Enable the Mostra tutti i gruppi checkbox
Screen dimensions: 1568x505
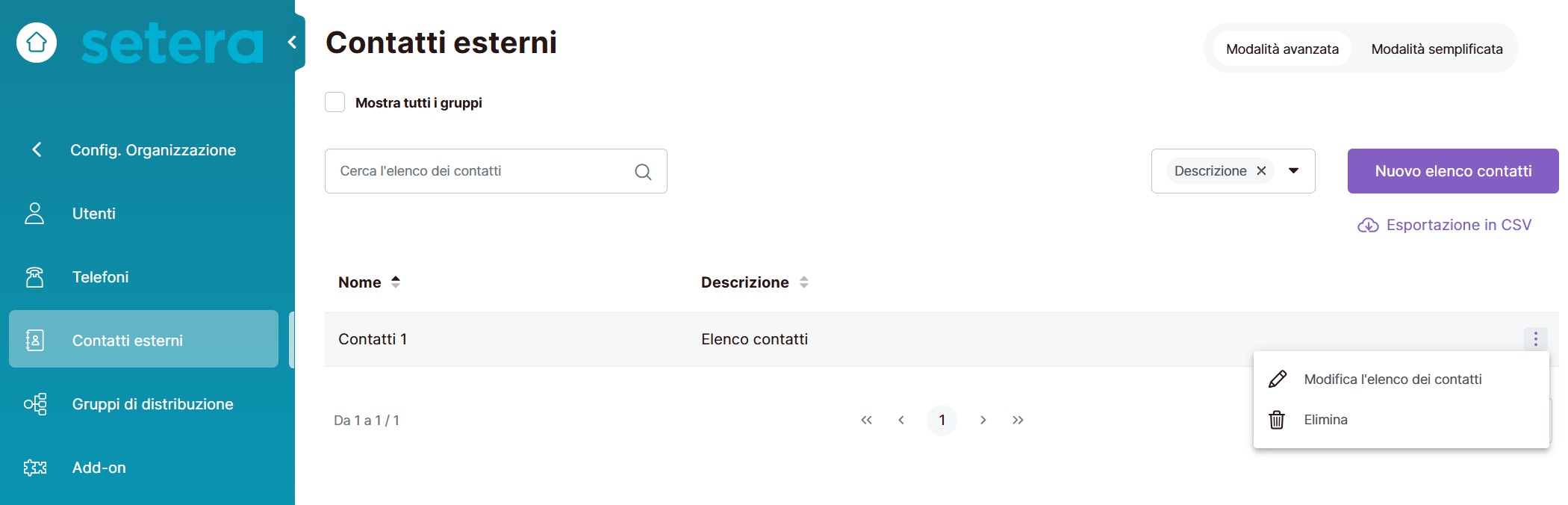[x=335, y=102]
